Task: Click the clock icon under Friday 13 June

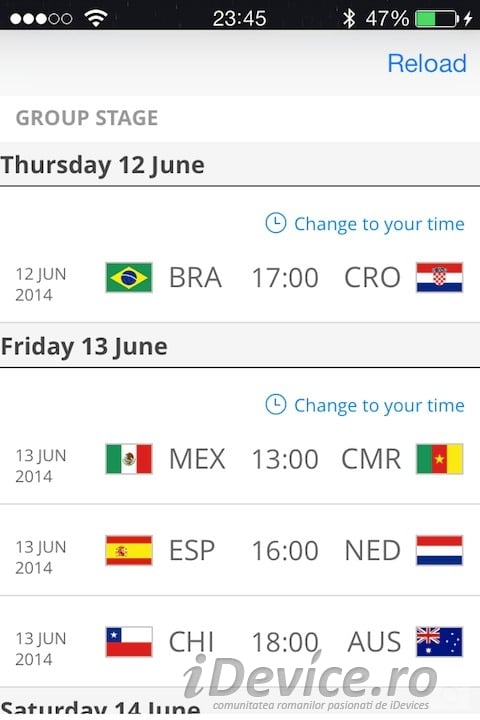Action: coord(276,405)
